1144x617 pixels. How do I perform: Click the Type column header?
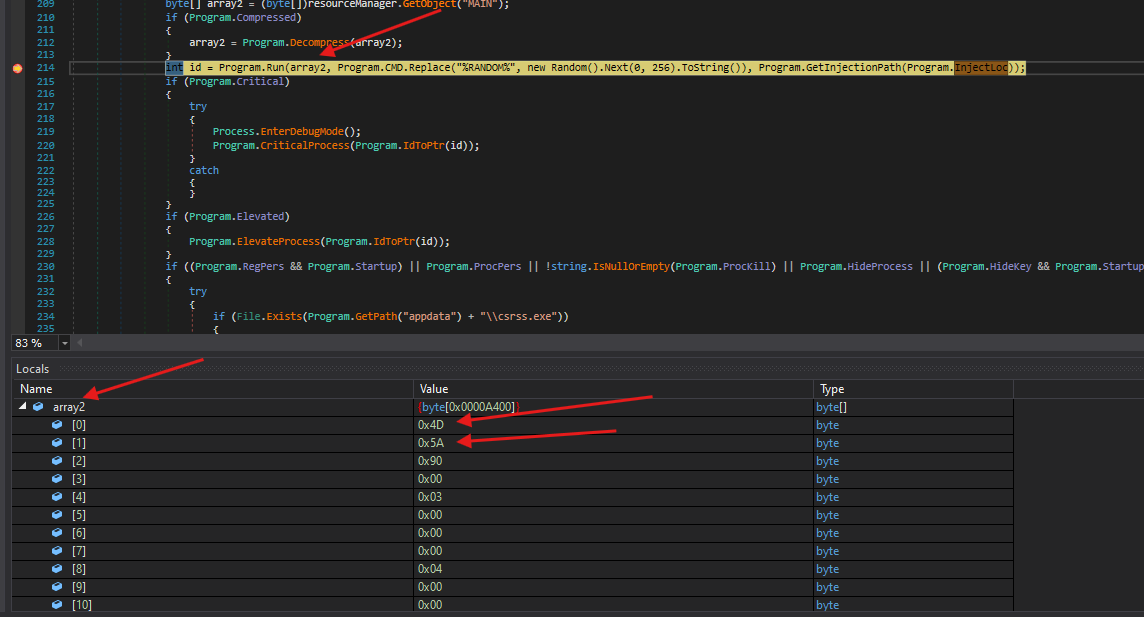coord(913,389)
